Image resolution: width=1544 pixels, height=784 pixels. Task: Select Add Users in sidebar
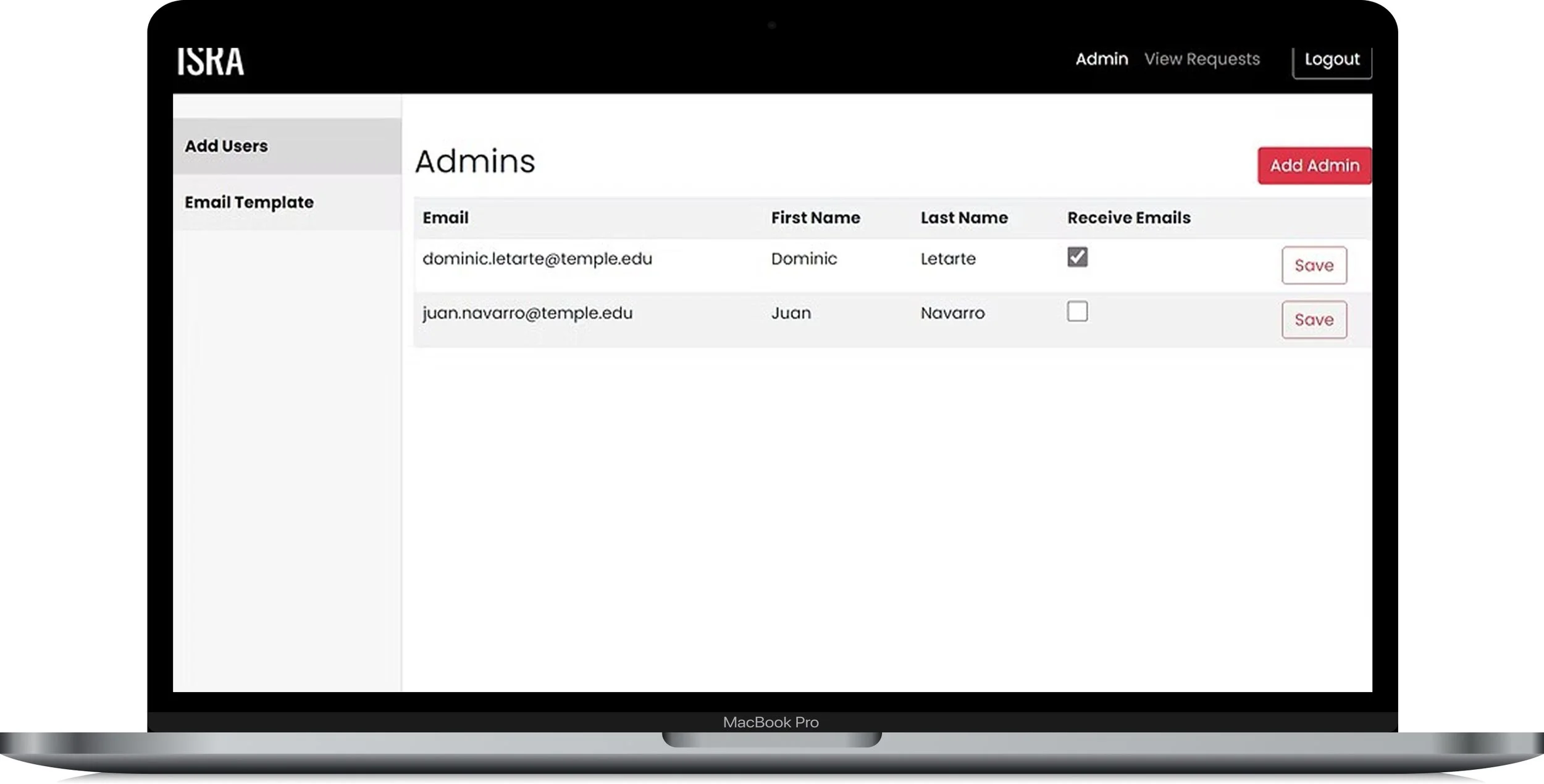pos(226,146)
